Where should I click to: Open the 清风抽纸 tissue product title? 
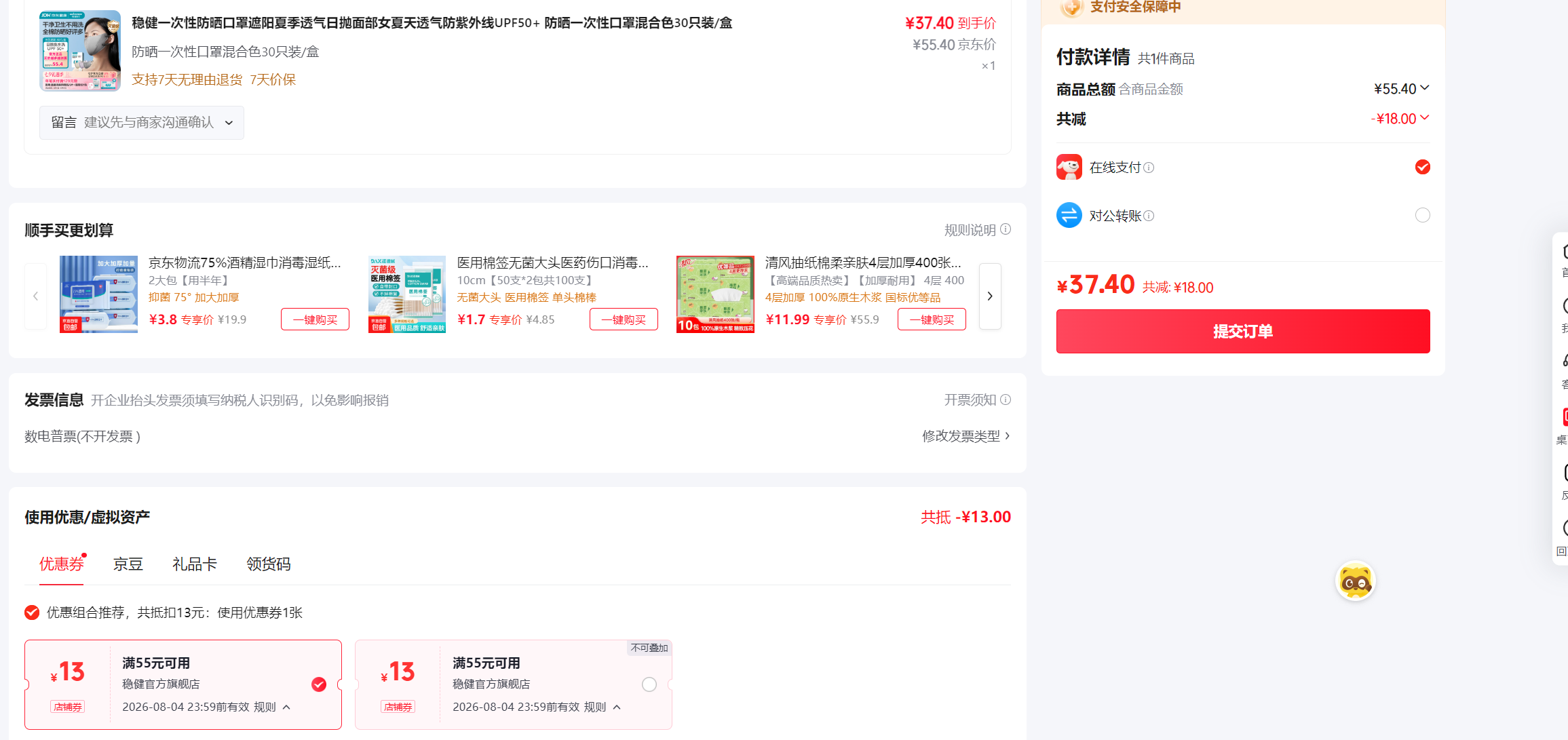coord(863,262)
